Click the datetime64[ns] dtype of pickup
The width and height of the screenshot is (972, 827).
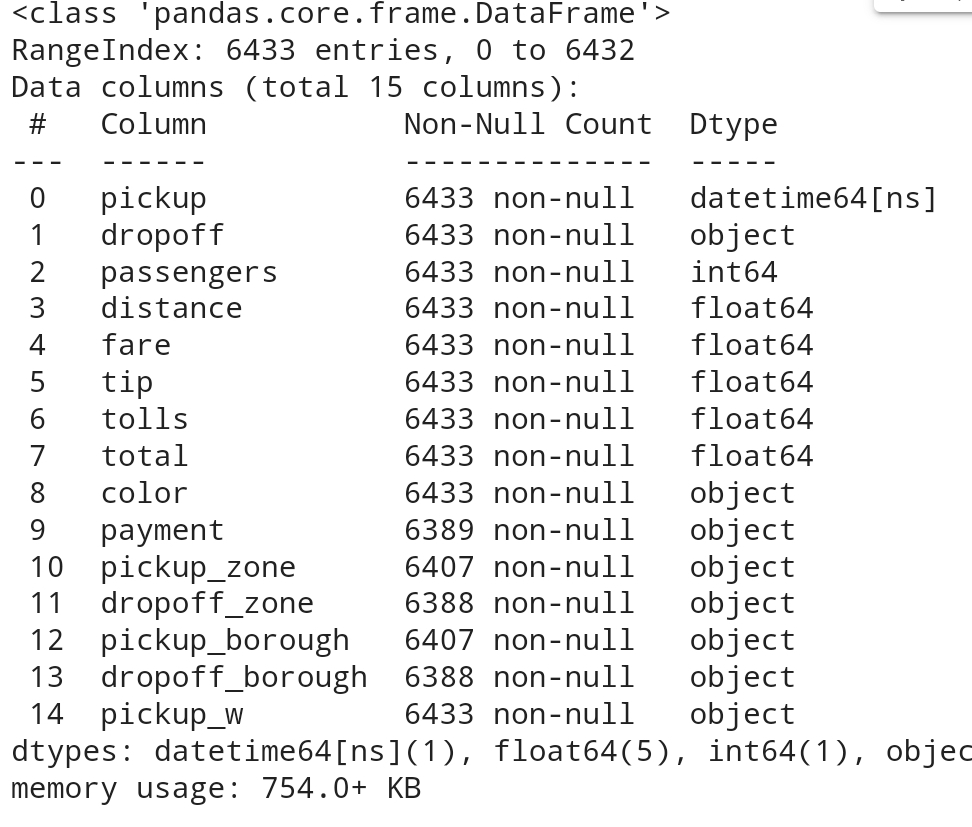813,198
